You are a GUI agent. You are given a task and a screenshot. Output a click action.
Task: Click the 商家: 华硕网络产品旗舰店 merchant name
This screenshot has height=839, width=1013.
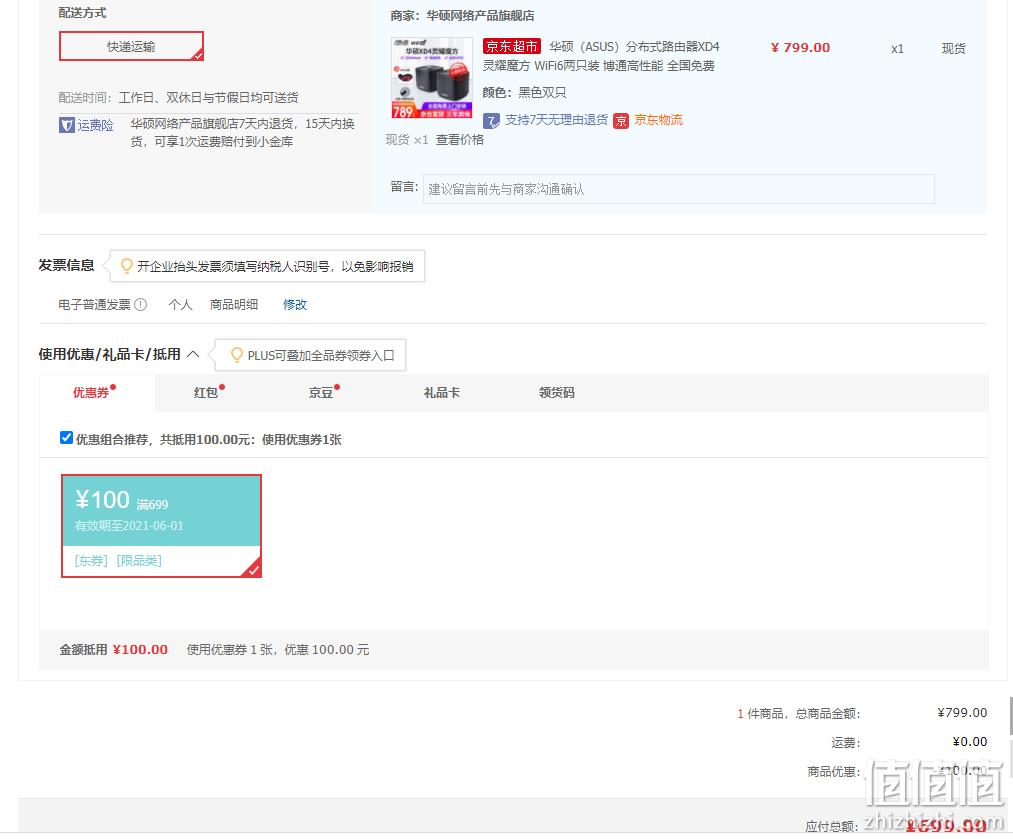pyautogui.click(x=463, y=16)
